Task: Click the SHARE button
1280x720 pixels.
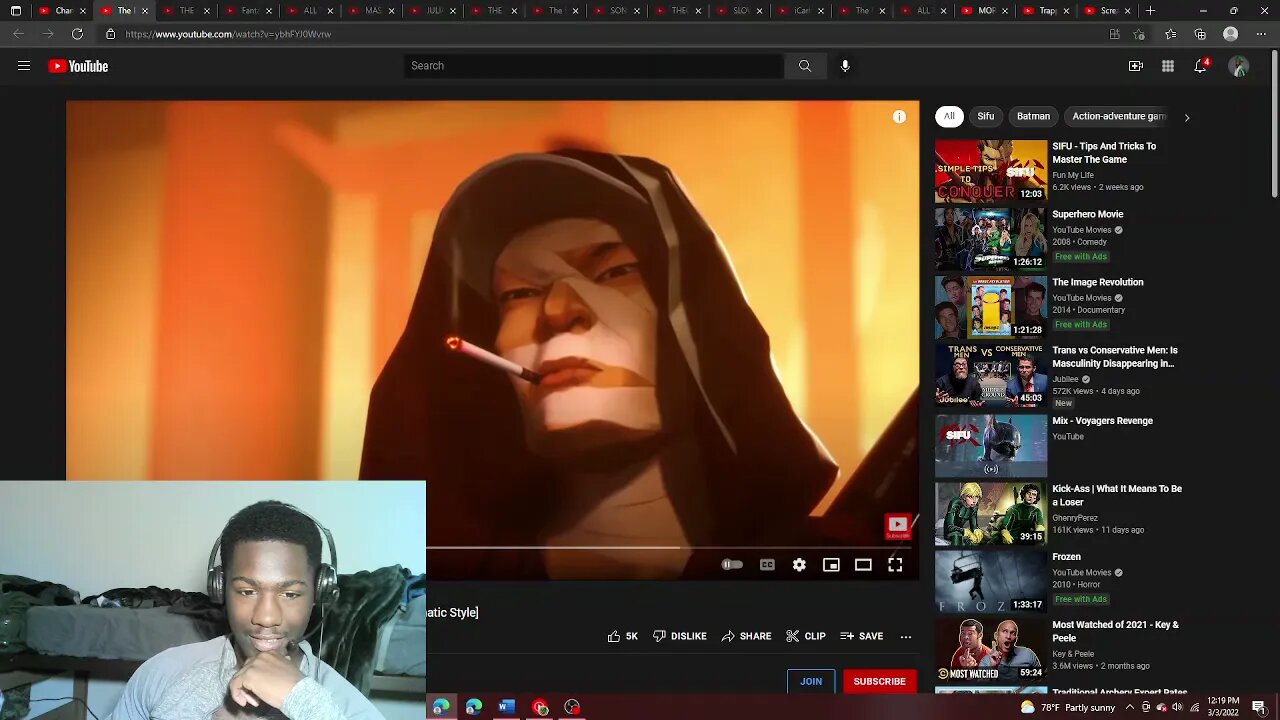Action: 746,636
